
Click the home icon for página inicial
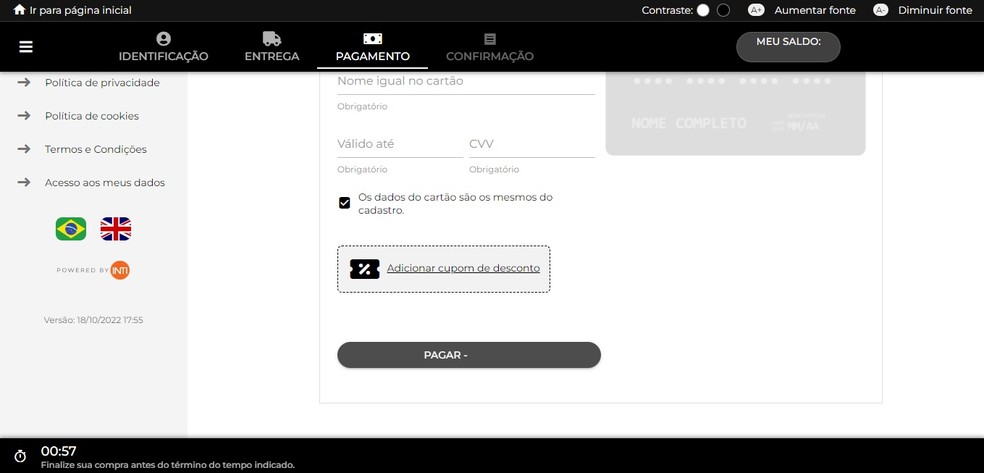pyautogui.click(x=19, y=10)
